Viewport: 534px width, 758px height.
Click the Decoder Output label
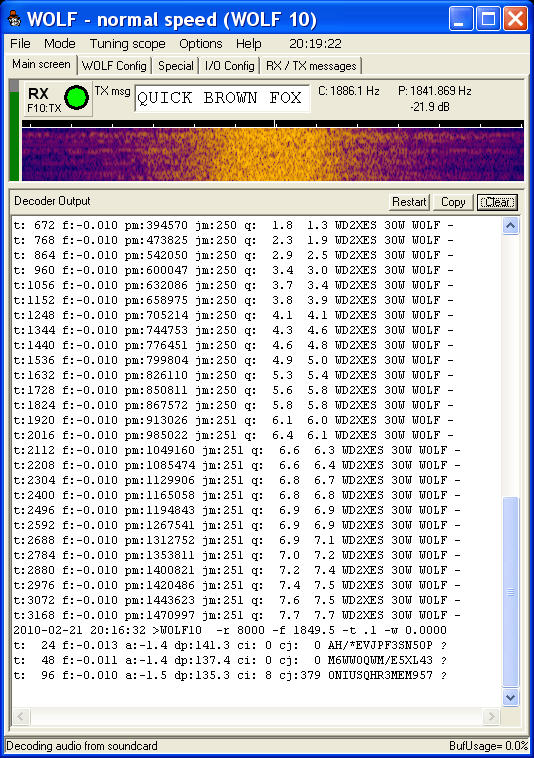pyautogui.click(x=52, y=201)
